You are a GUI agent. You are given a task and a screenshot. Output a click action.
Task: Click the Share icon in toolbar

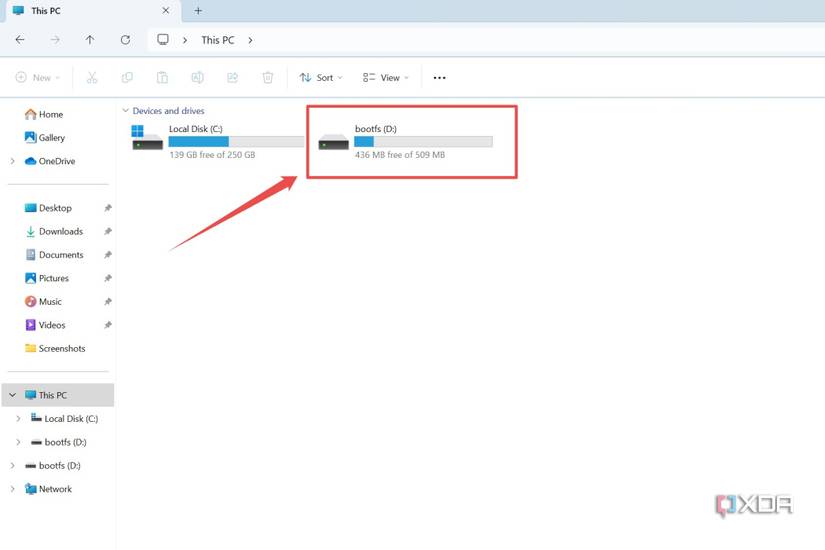coord(233,78)
